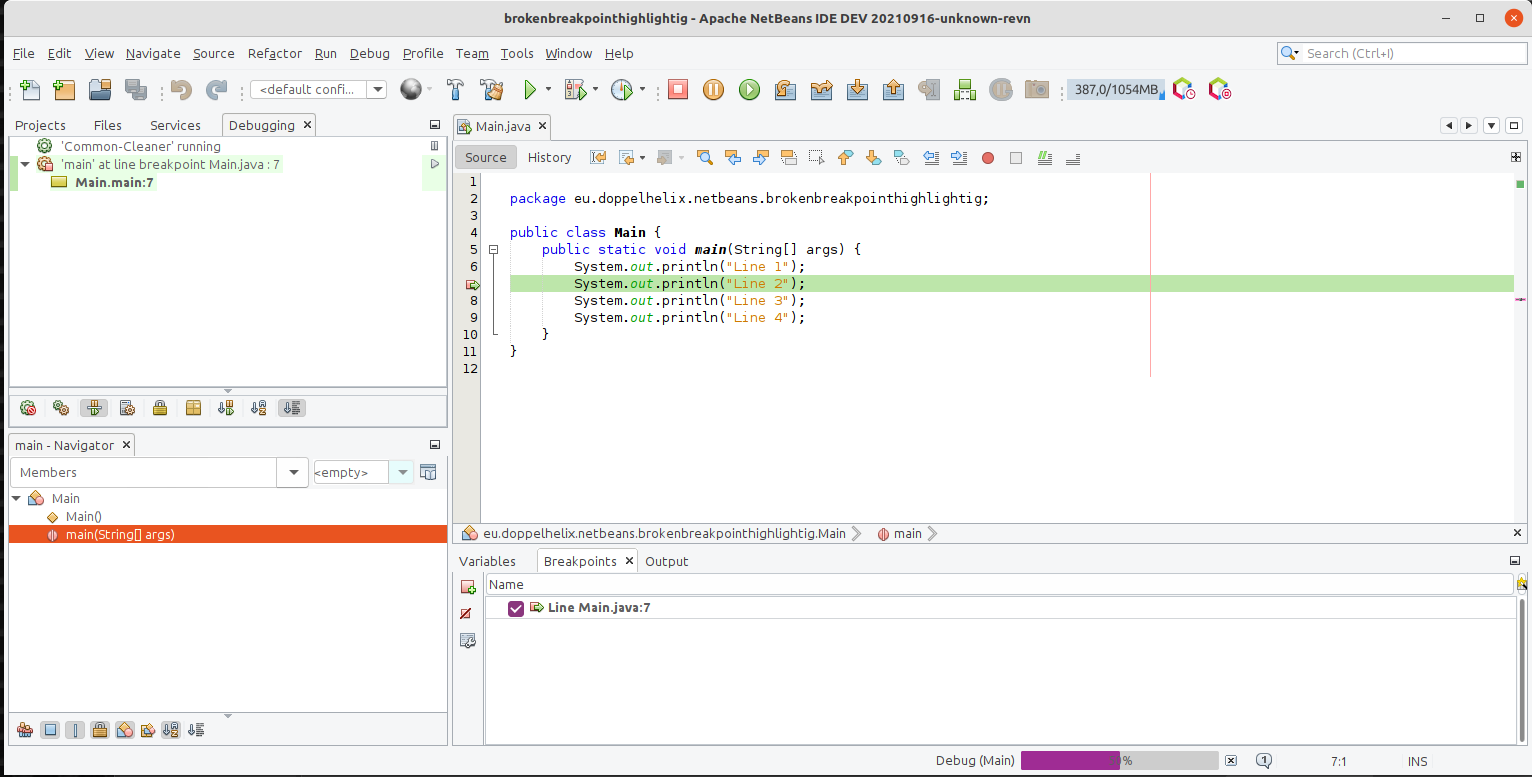This screenshot has height=777, width=1532.
Task: Select the Main.main:7 stack frame
Action: point(115,182)
